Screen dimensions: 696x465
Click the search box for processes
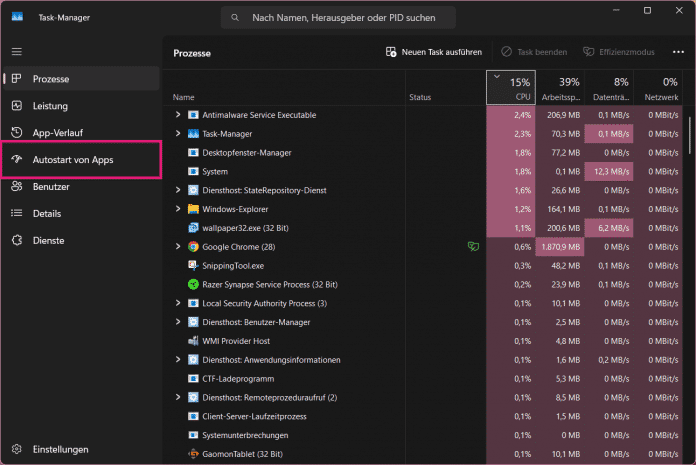point(338,18)
